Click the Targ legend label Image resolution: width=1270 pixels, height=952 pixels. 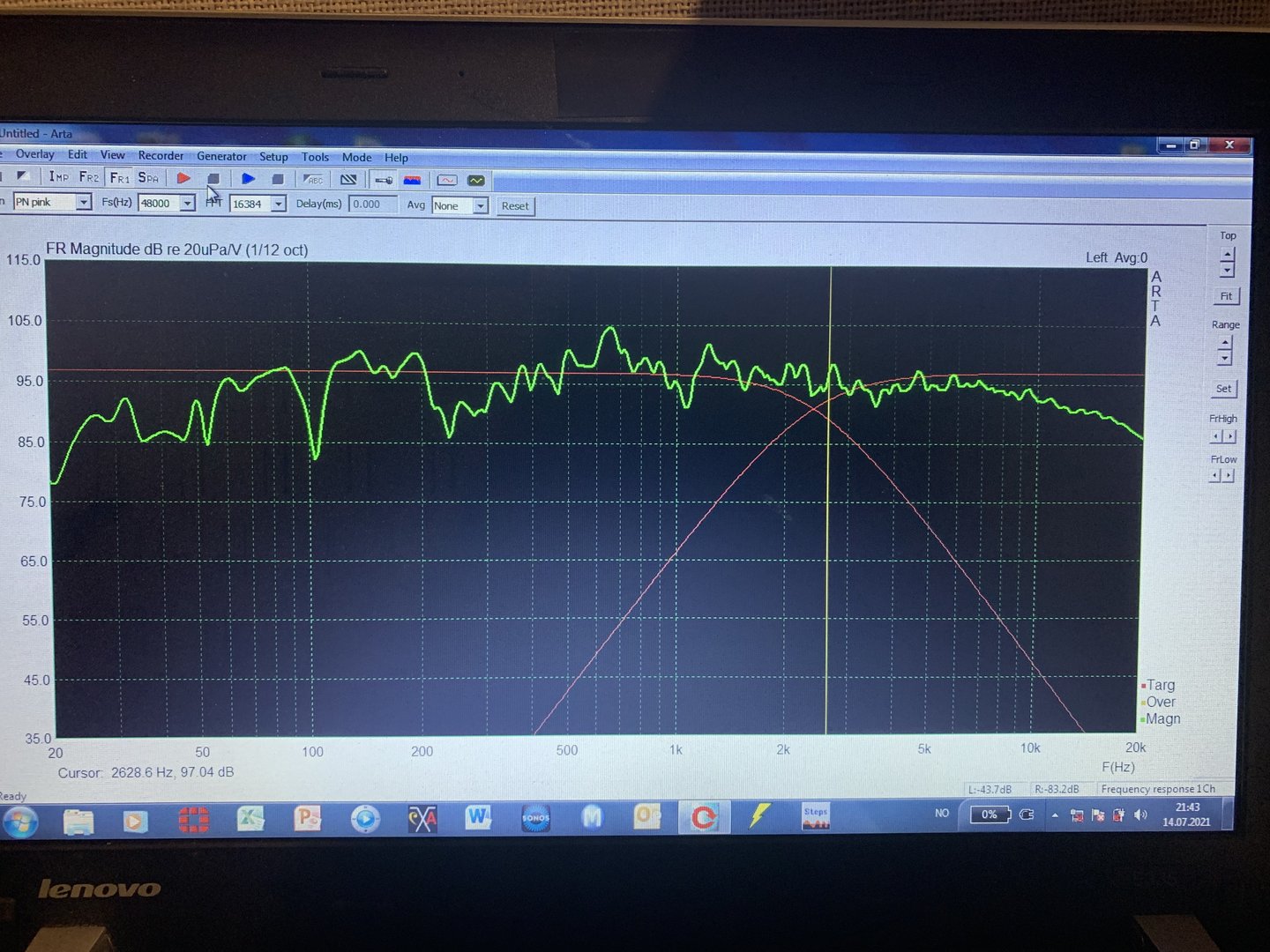pyautogui.click(x=1161, y=685)
